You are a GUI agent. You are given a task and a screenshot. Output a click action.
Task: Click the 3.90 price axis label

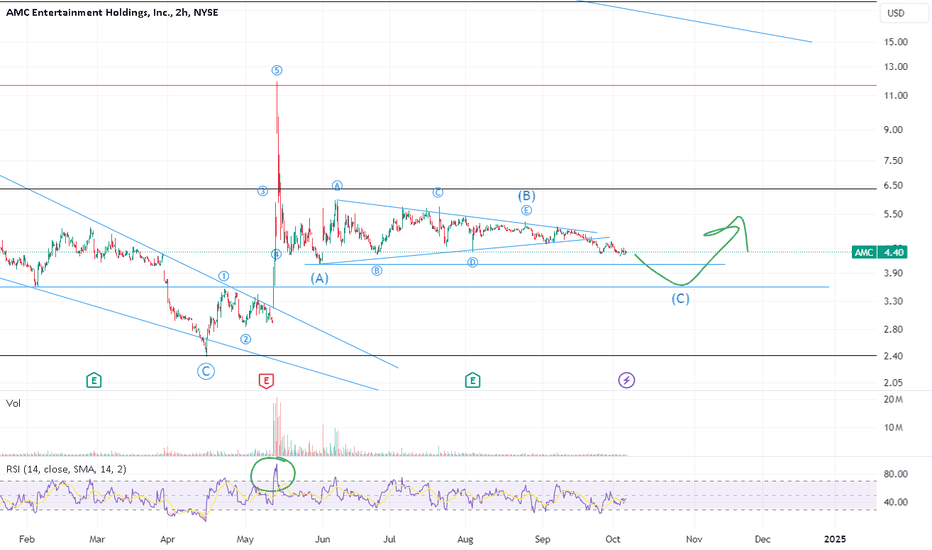pos(893,273)
